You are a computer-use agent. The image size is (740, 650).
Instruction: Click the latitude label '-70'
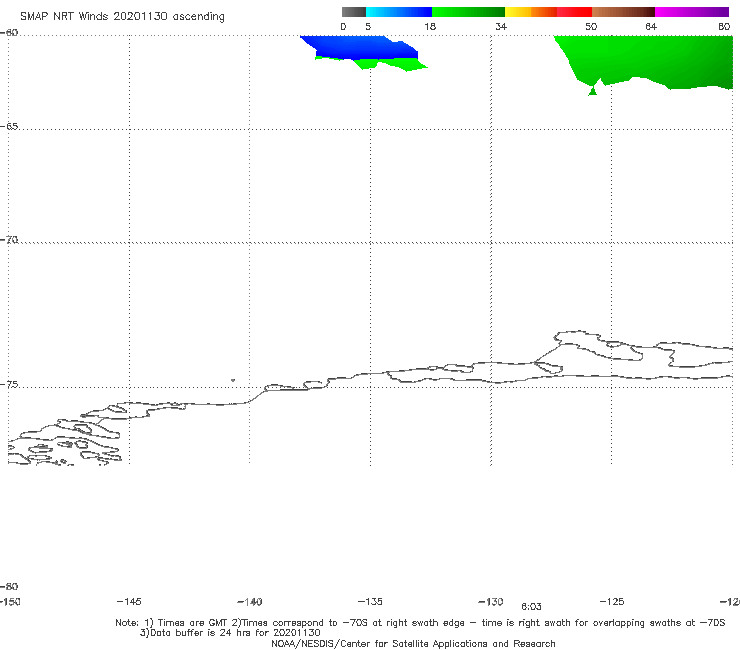pyautogui.click(x=9, y=240)
